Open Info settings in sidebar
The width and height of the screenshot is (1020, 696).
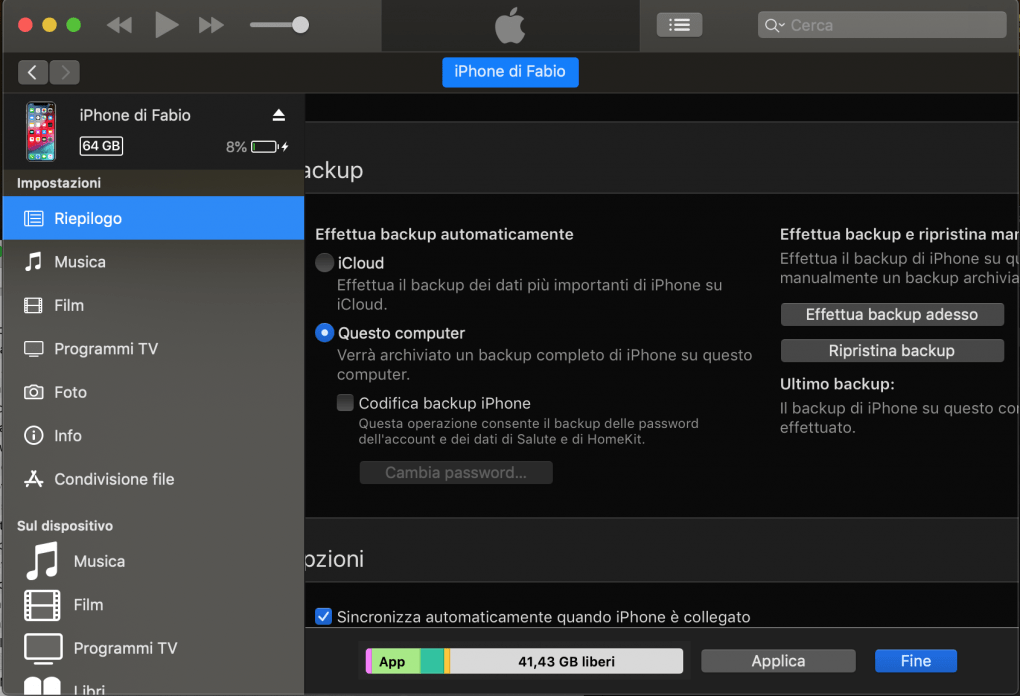click(154, 435)
